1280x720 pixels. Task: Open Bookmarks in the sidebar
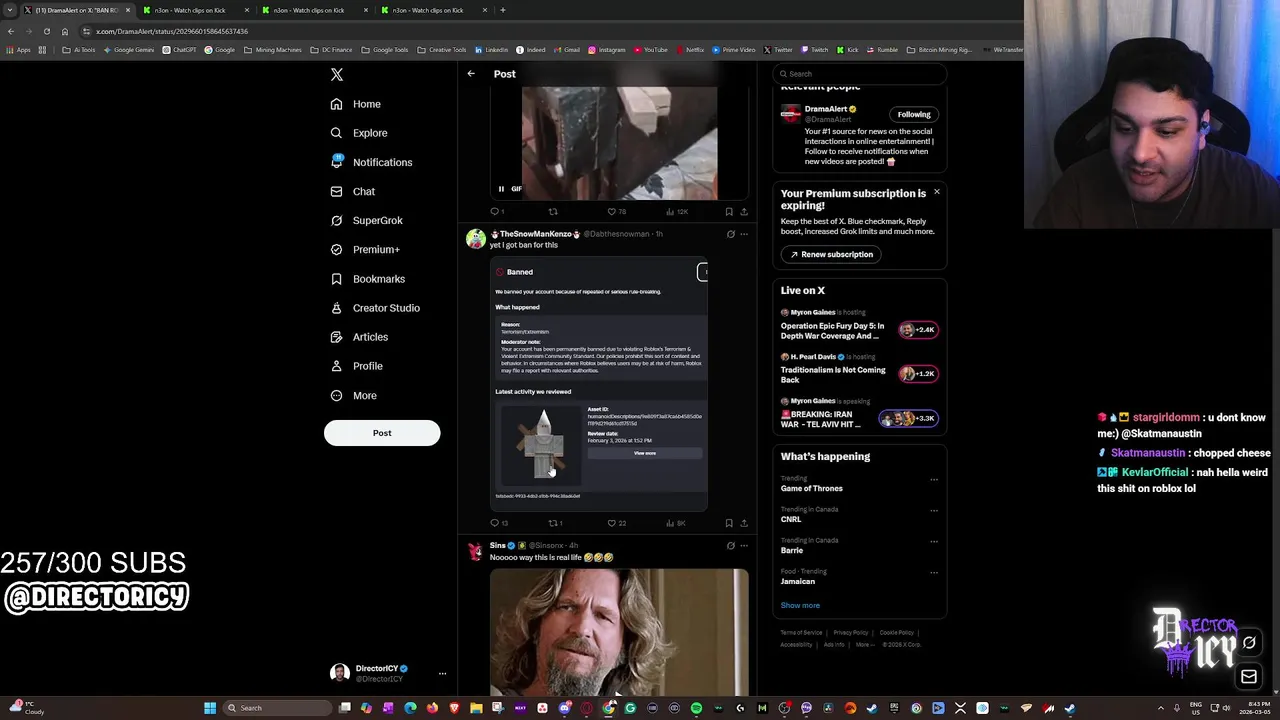coord(367,279)
